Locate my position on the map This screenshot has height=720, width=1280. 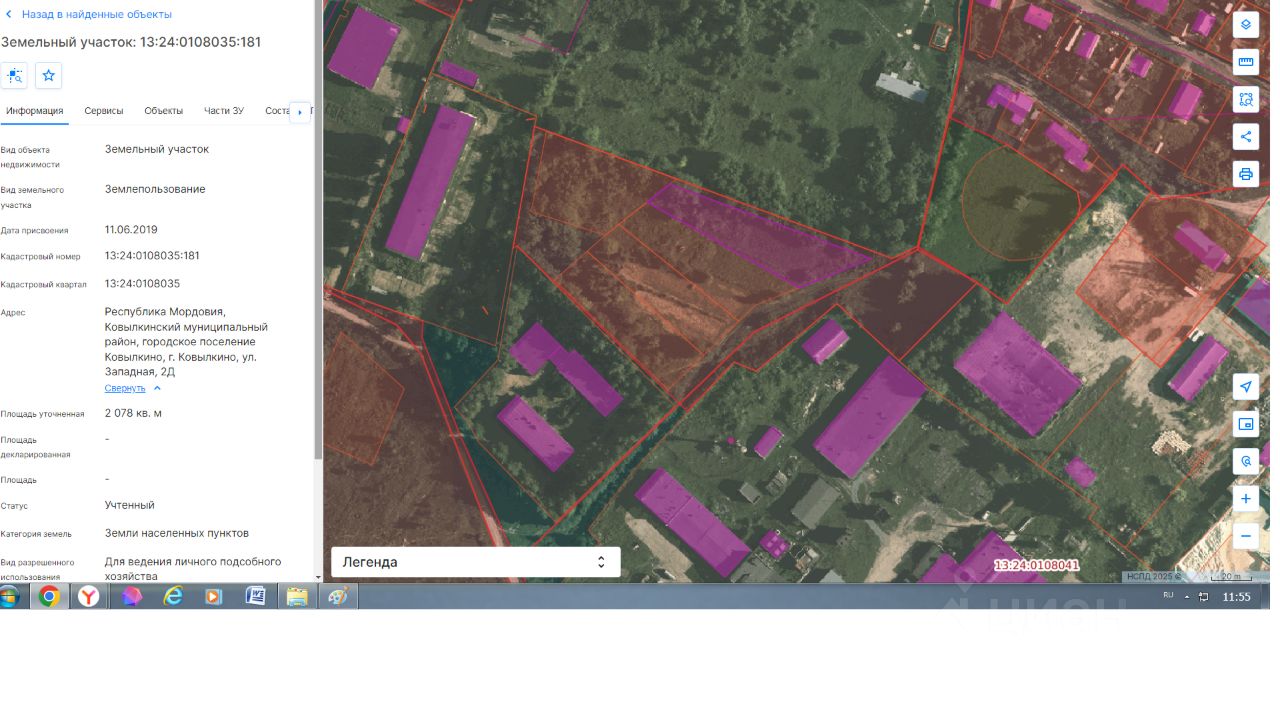[1246, 387]
